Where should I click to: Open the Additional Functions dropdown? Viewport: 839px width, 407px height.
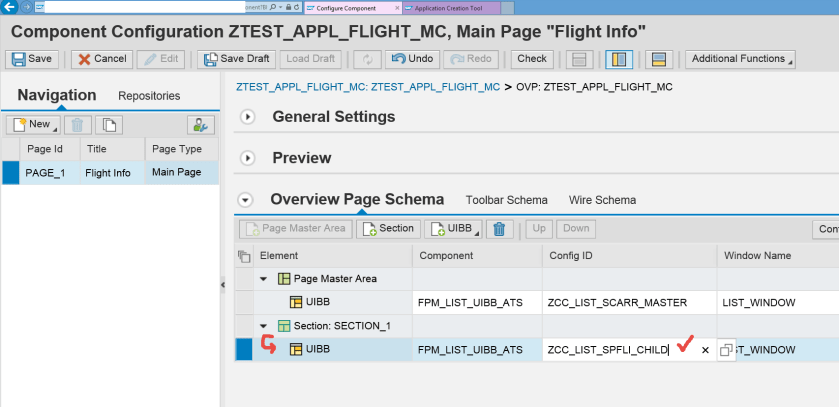click(740, 59)
